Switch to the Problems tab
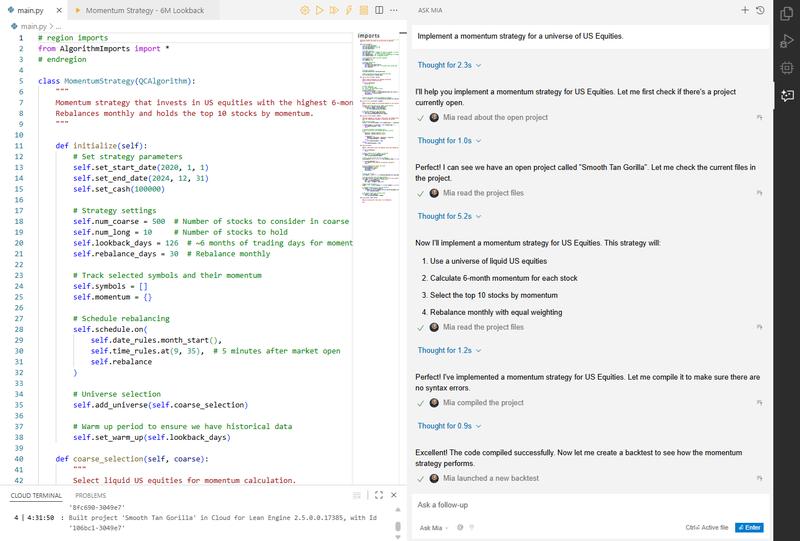The height and width of the screenshot is (541, 800). tap(91, 495)
